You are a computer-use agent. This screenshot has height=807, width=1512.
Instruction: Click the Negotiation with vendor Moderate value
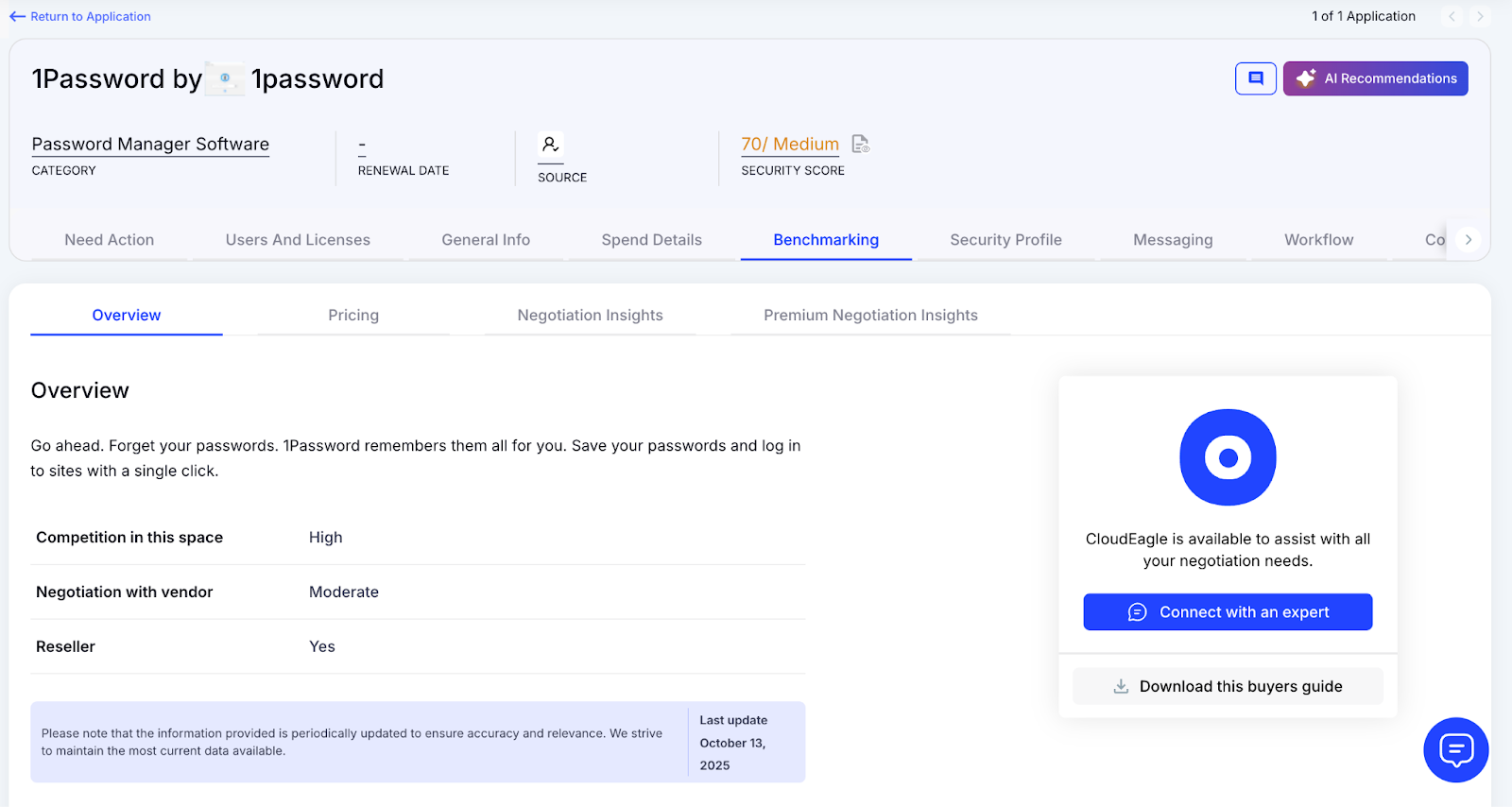(344, 592)
